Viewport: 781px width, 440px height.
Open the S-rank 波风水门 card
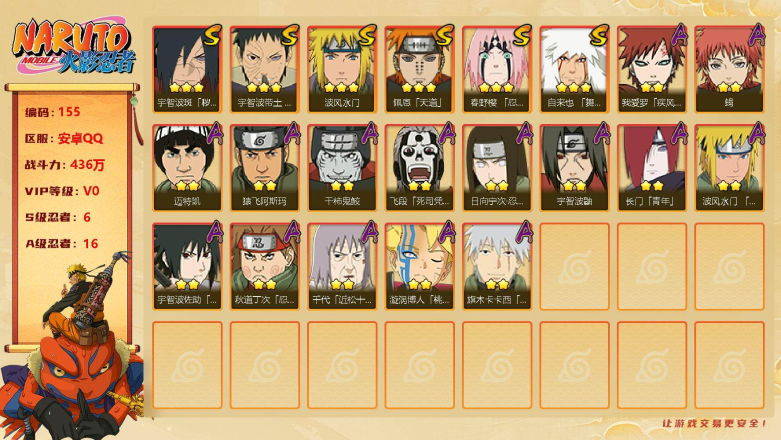(342, 69)
